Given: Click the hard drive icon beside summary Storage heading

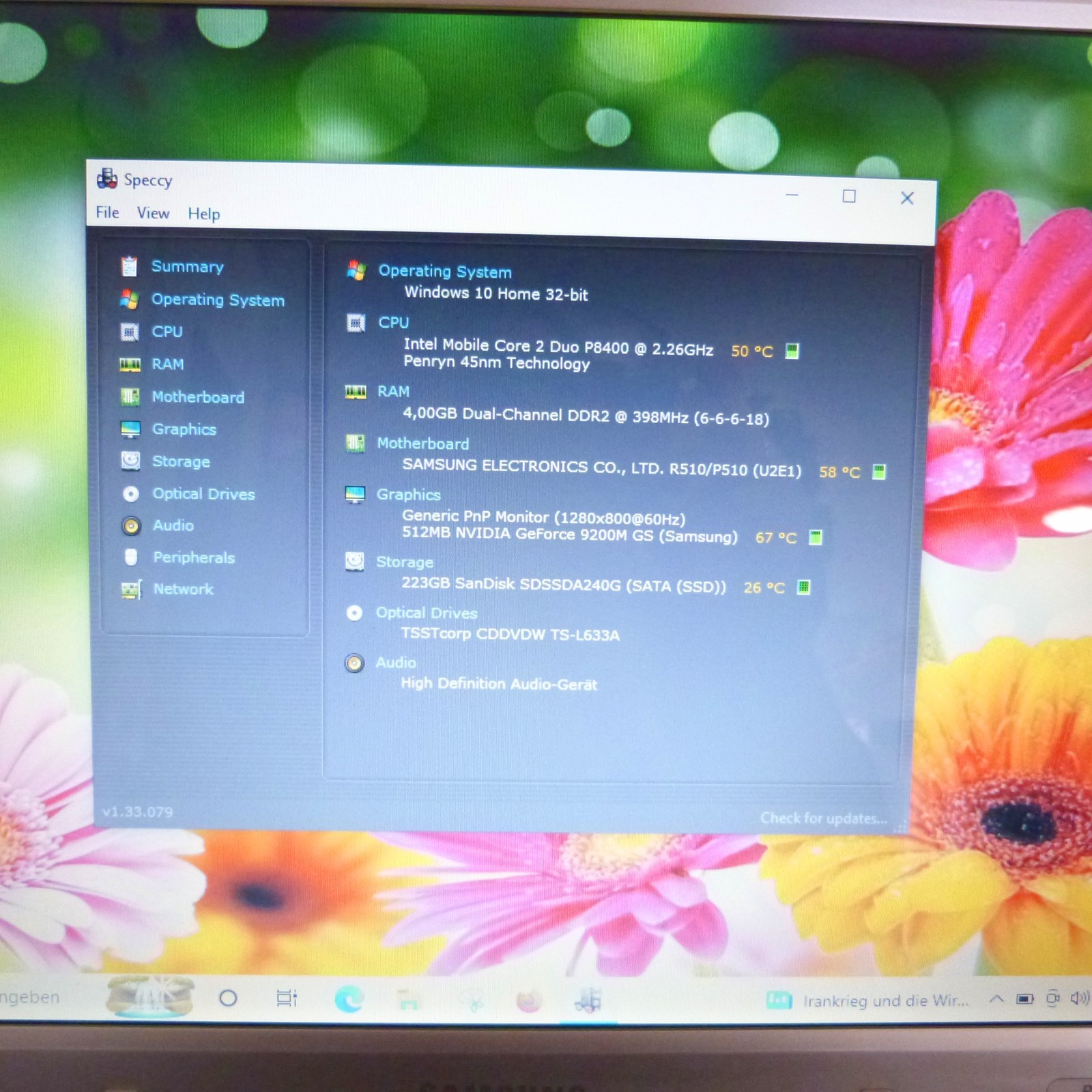Looking at the screenshot, I should click(x=354, y=562).
